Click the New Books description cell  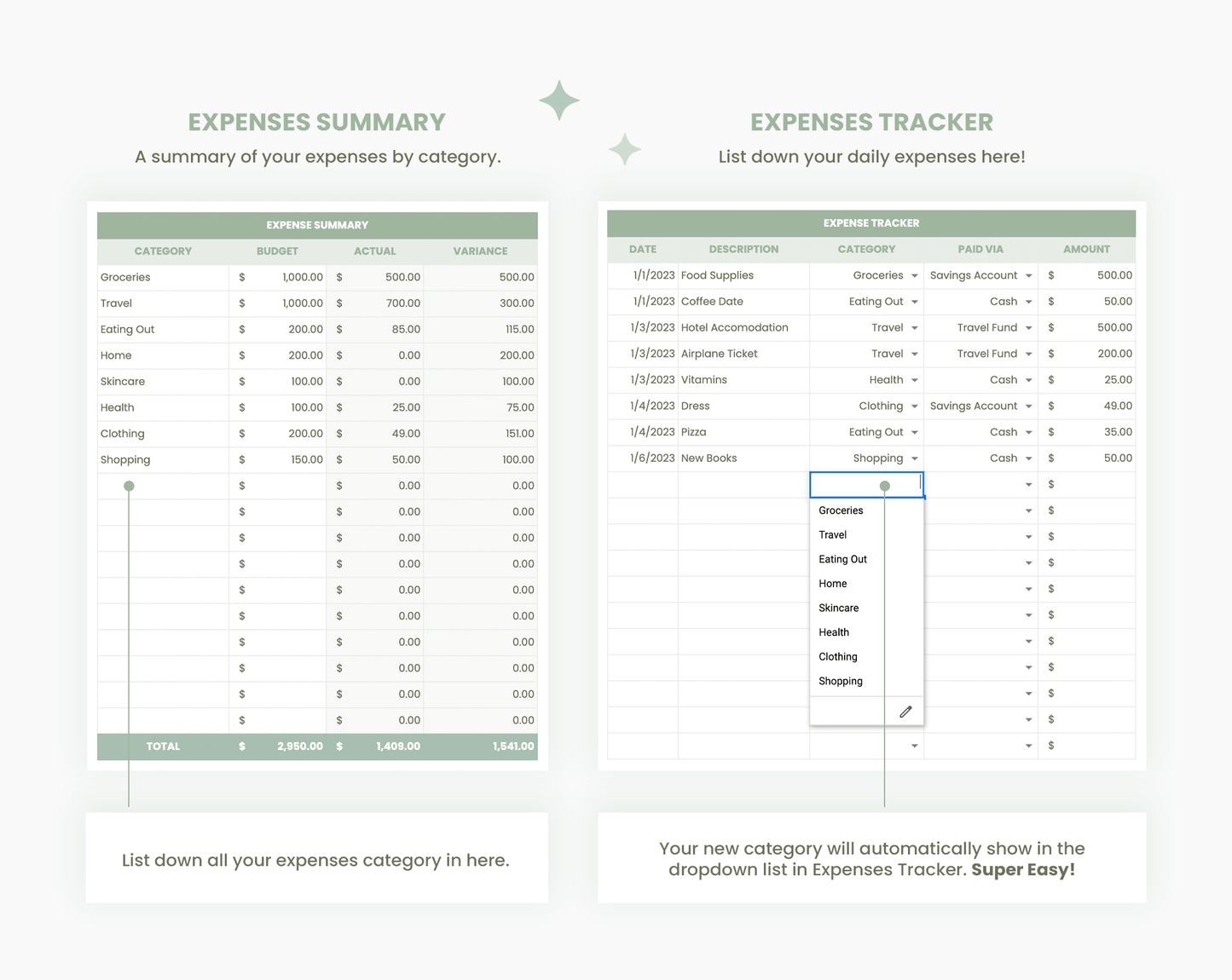pos(742,458)
